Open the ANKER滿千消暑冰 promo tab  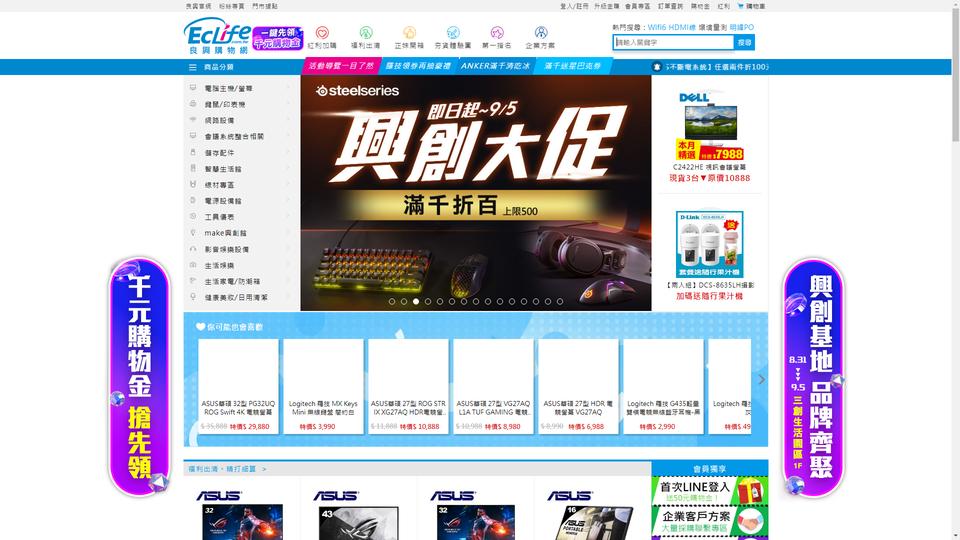495,66
